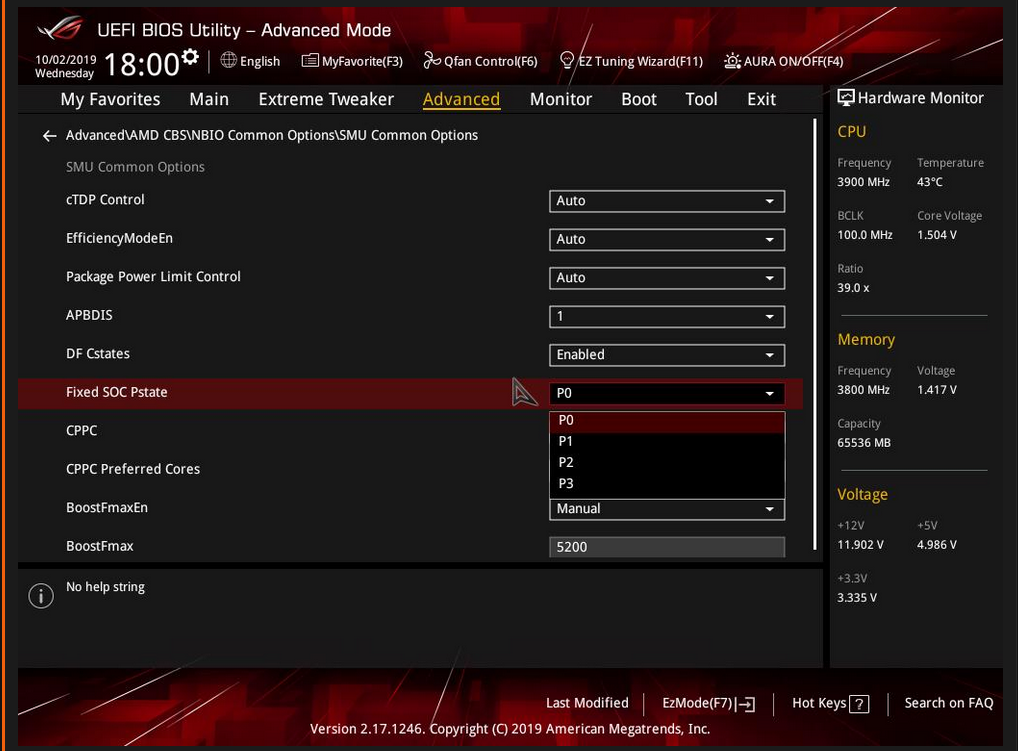
Task: Select the cTDP Control label
Action: [x=105, y=200]
